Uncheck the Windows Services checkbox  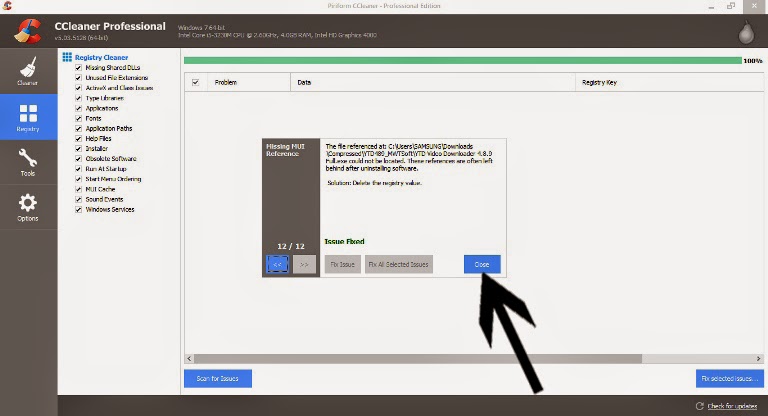pos(78,209)
